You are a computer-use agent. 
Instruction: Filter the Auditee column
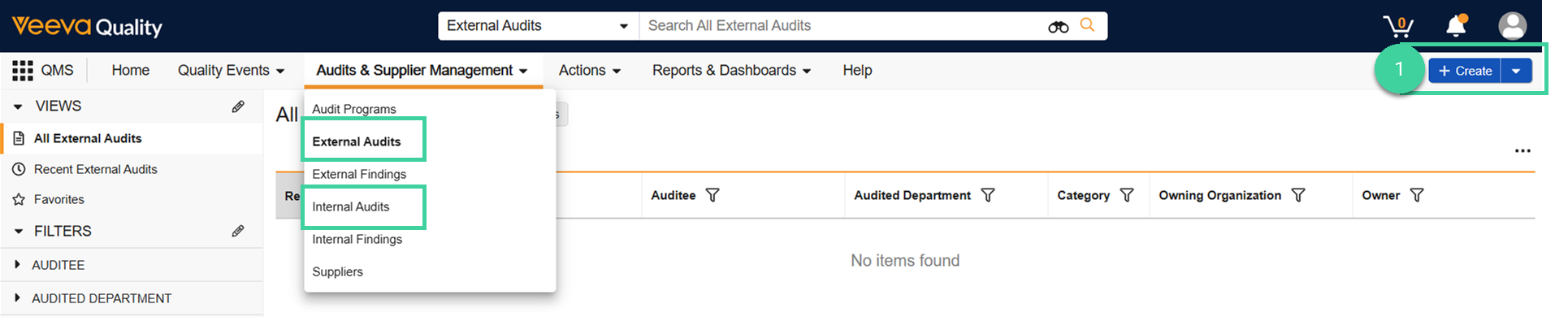[713, 195]
